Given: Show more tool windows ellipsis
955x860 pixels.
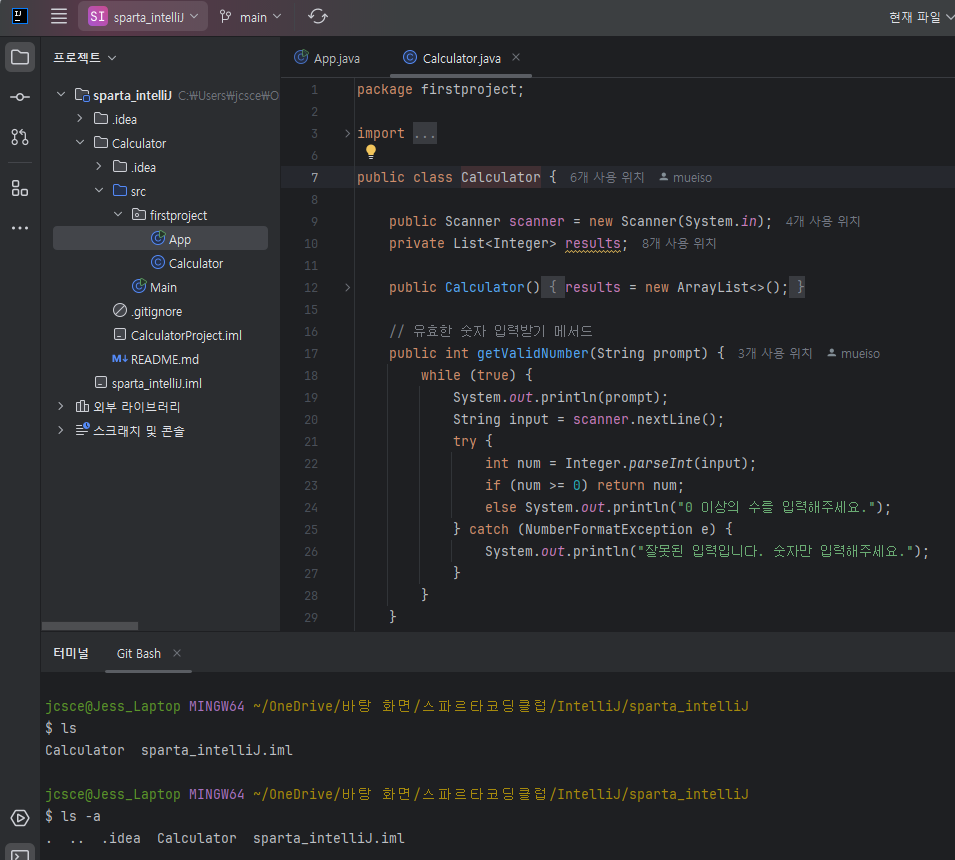Looking at the screenshot, I should (x=20, y=228).
